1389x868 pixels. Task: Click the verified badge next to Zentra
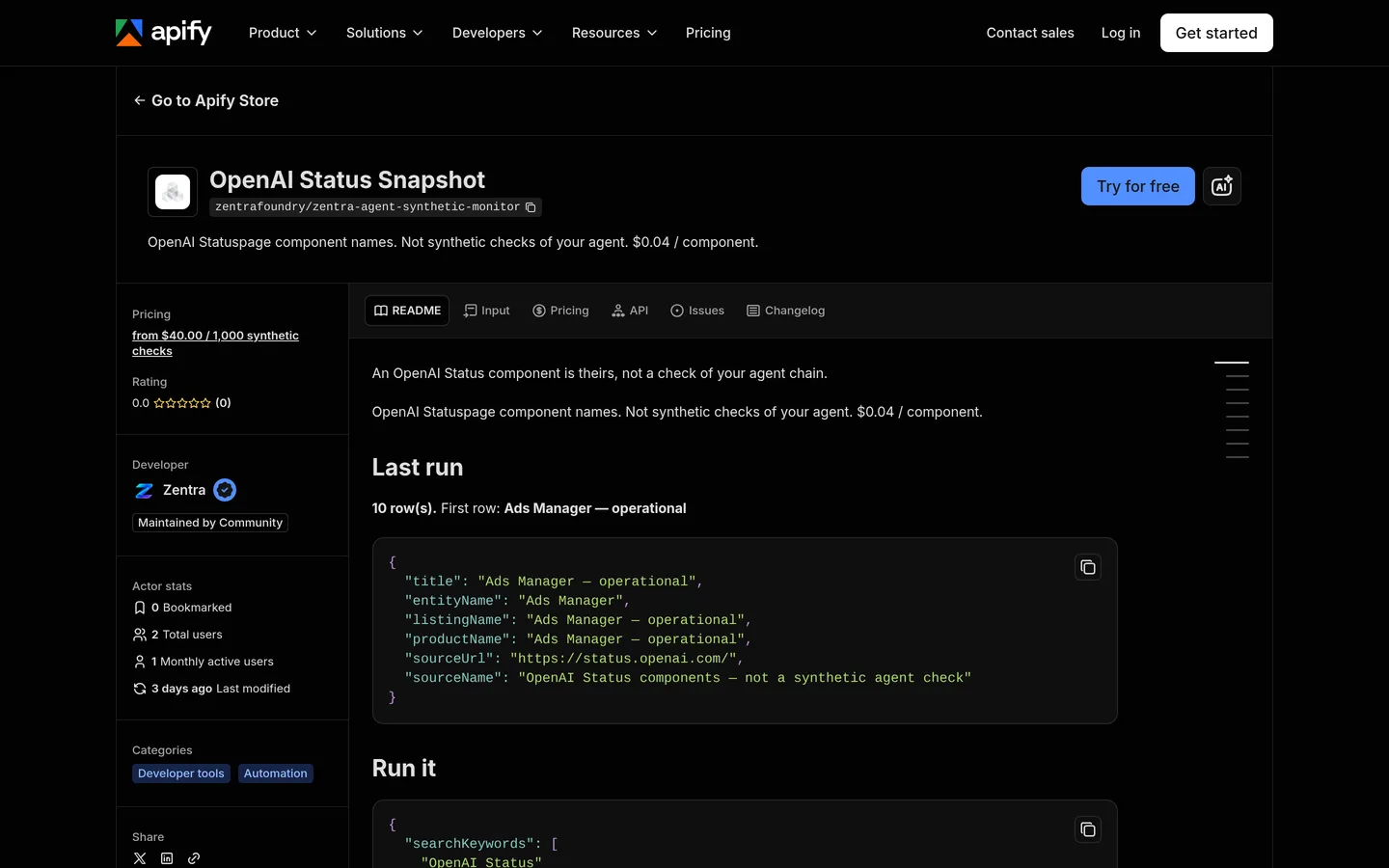coord(225,490)
